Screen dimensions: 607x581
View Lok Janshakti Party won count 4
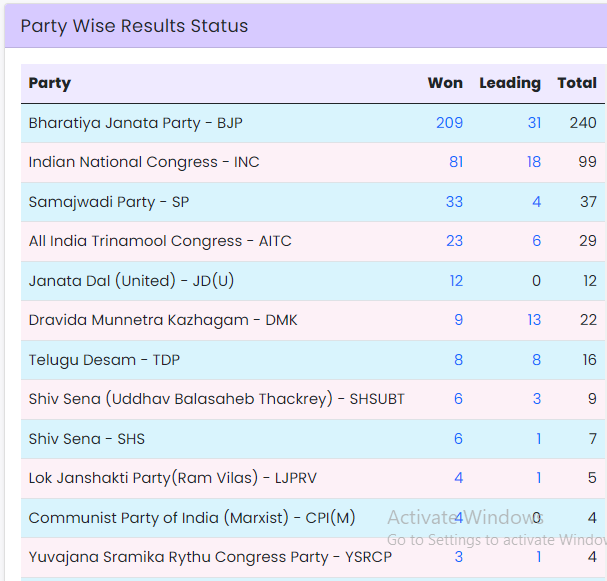[x=458, y=478]
